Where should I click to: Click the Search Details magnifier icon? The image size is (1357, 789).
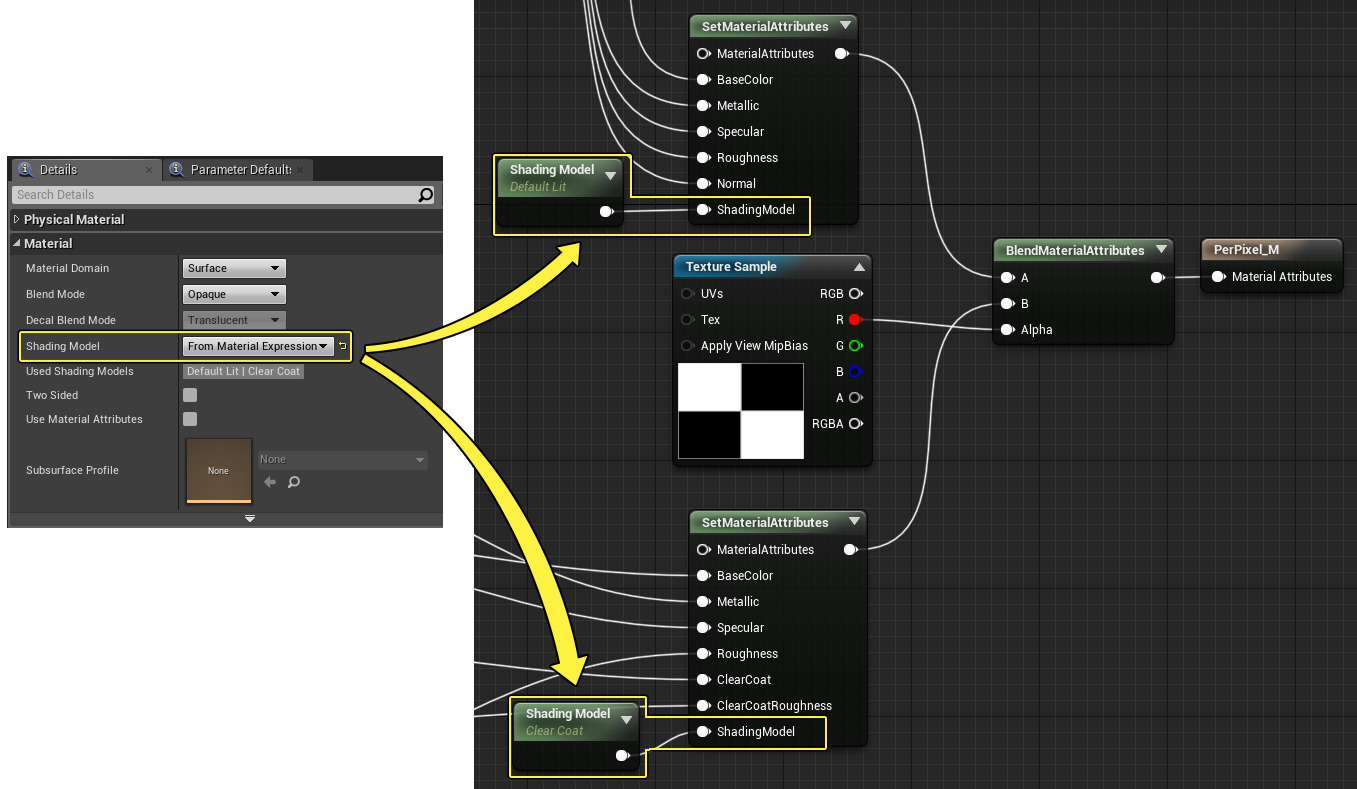(x=426, y=195)
